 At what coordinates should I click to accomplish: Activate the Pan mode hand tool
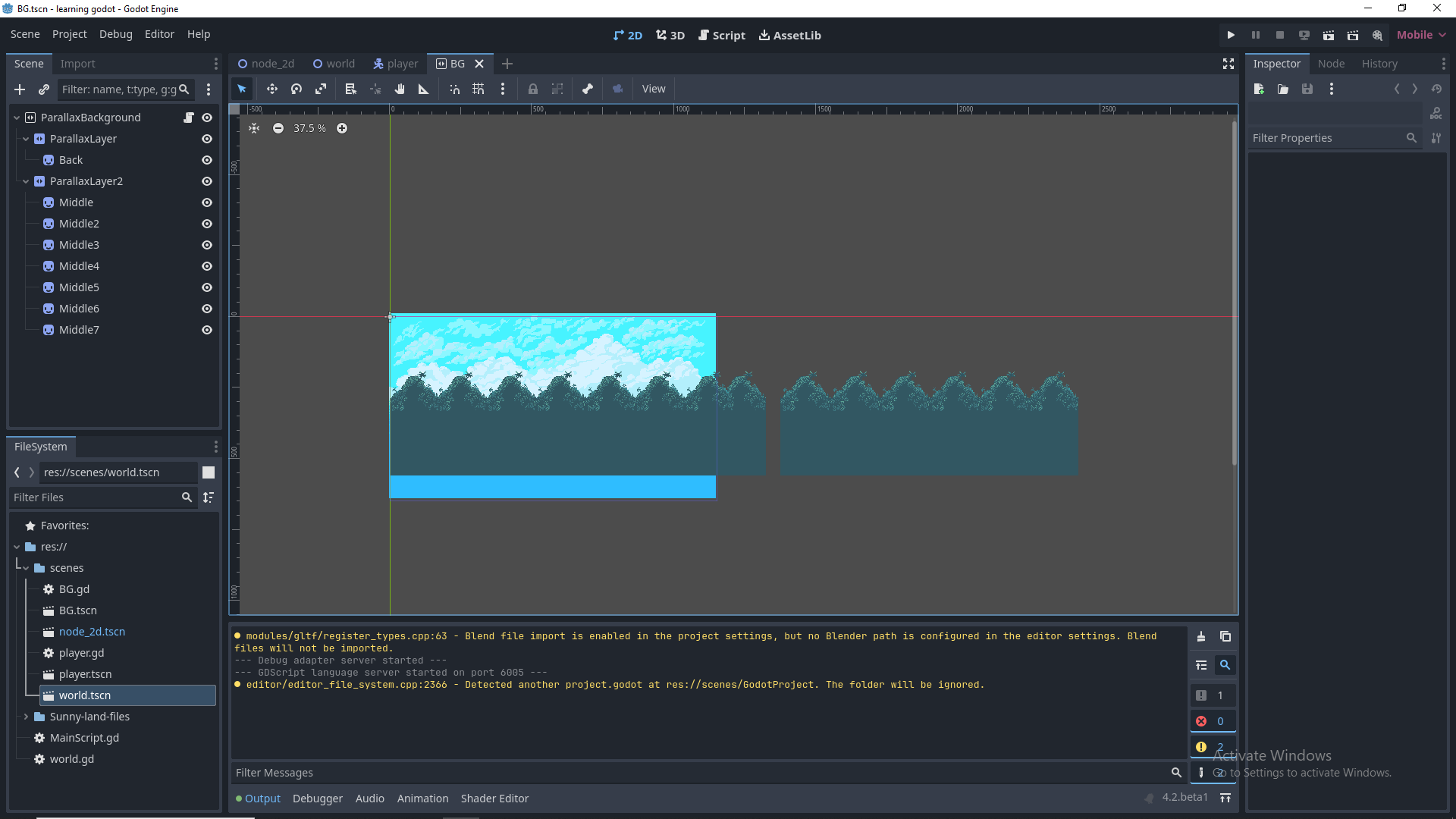tap(400, 89)
